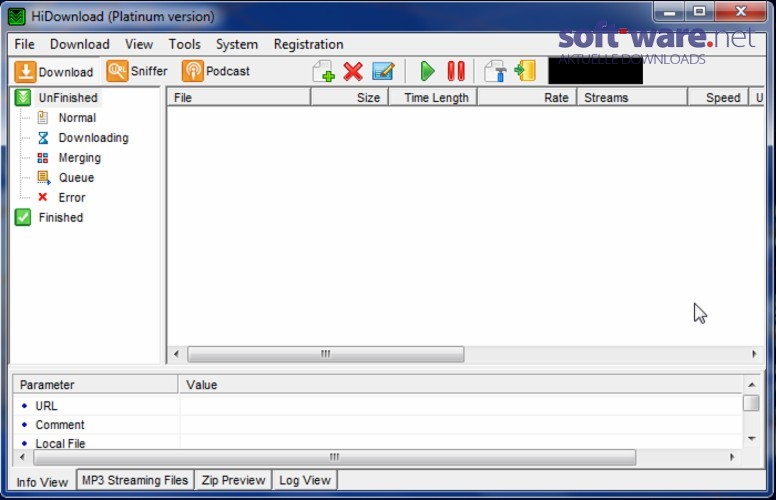Click the Value column header
This screenshot has width=776, height=500.
[460, 385]
